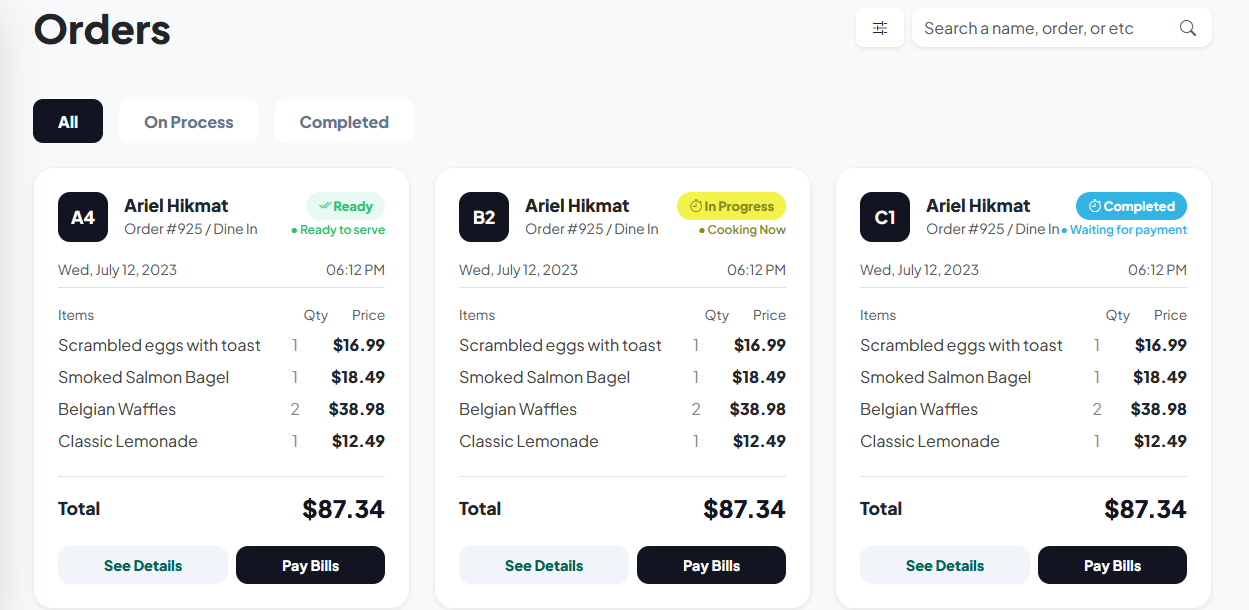
Task: Click the blue Completed status badge
Action: 1131,206
